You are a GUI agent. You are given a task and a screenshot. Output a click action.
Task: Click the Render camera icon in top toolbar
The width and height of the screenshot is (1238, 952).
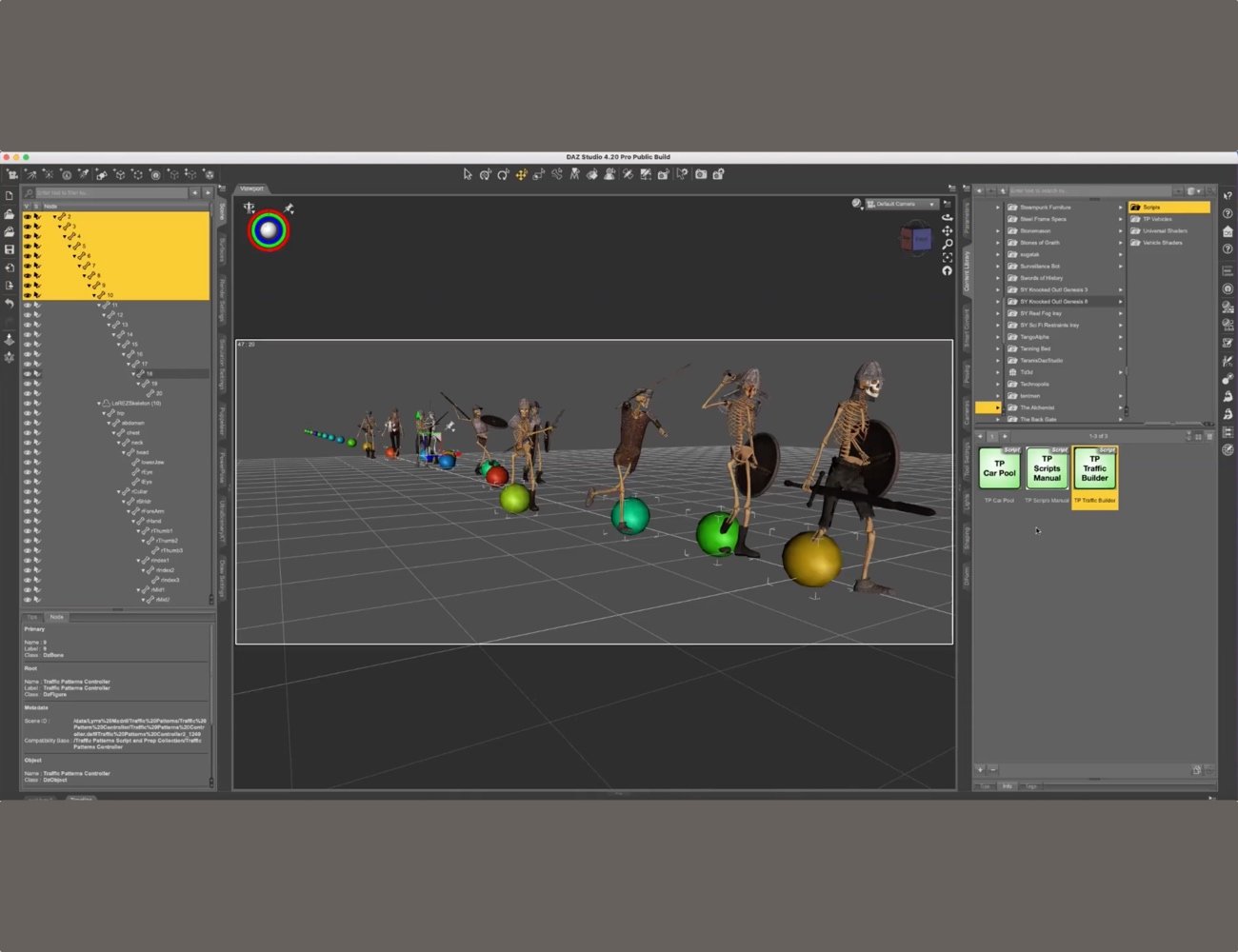[x=701, y=174]
